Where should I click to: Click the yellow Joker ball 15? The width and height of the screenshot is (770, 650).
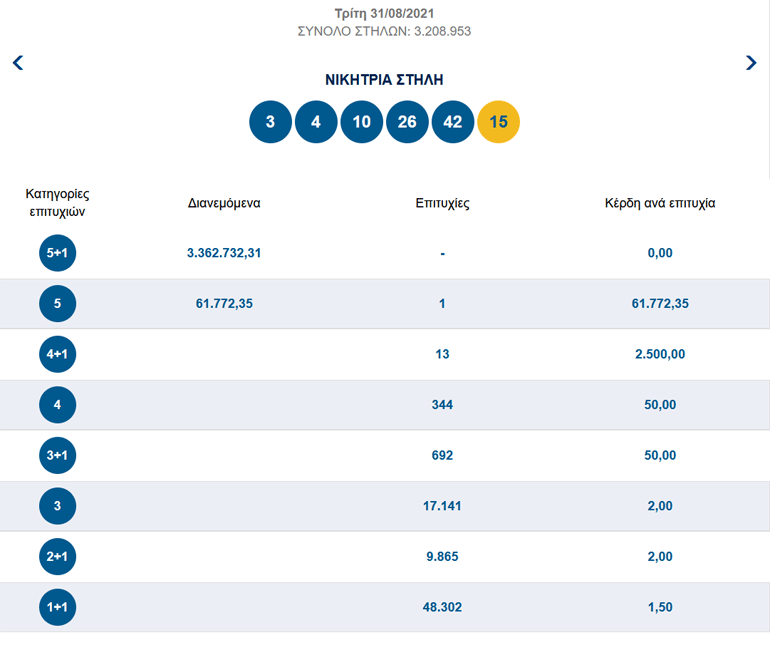[499, 122]
